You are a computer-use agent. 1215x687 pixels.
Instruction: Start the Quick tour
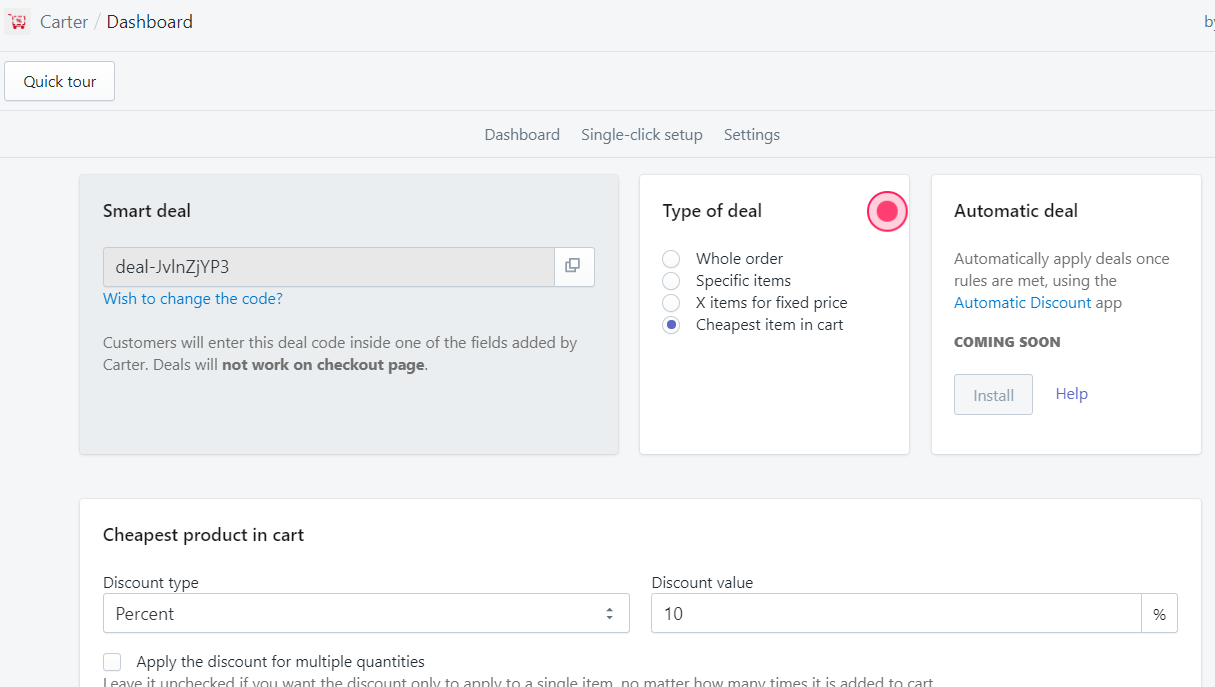pyautogui.click(x=60, y=82)
